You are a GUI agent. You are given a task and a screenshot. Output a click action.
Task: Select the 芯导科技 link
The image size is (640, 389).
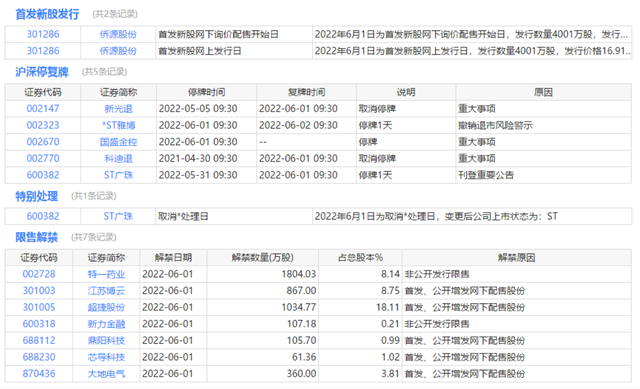pos(106,357)
